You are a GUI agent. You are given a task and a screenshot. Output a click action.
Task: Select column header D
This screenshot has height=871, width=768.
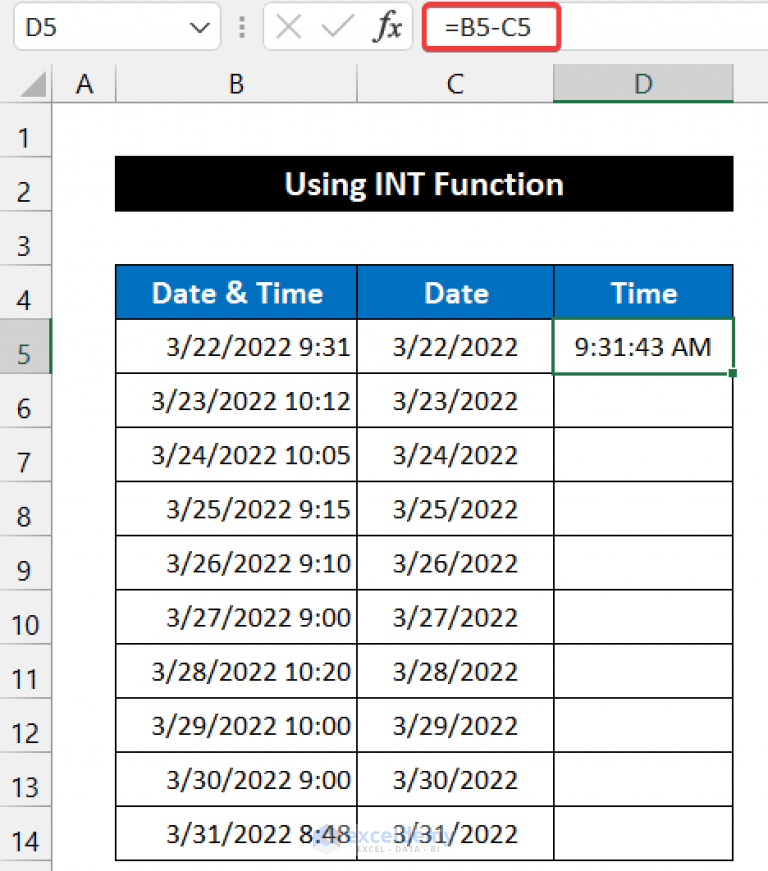coord(643,84)
